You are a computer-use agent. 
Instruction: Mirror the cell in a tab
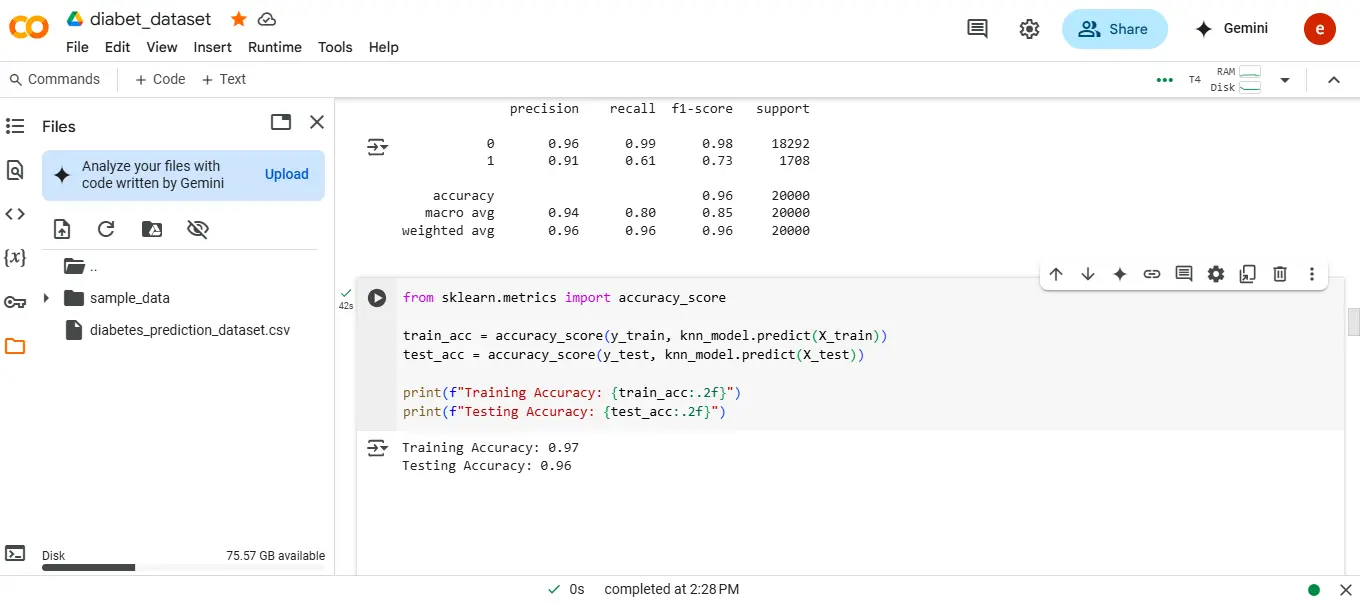[x=1248, y=274]
